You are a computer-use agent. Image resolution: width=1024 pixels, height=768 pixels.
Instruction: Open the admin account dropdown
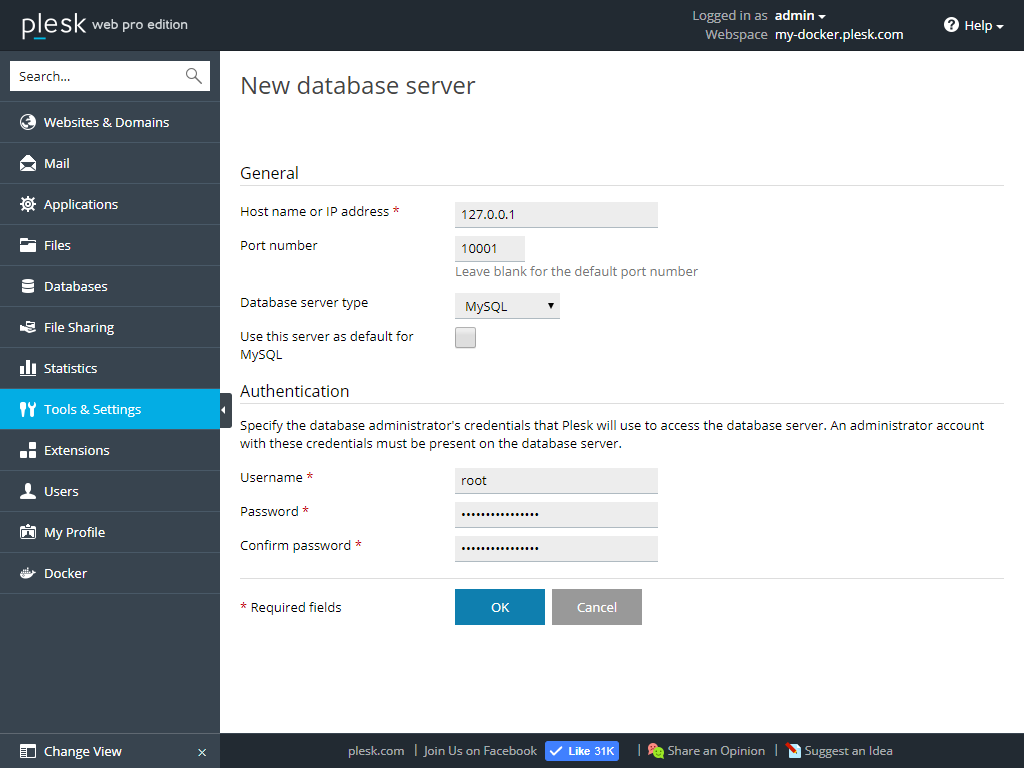(x=800, y=15)
